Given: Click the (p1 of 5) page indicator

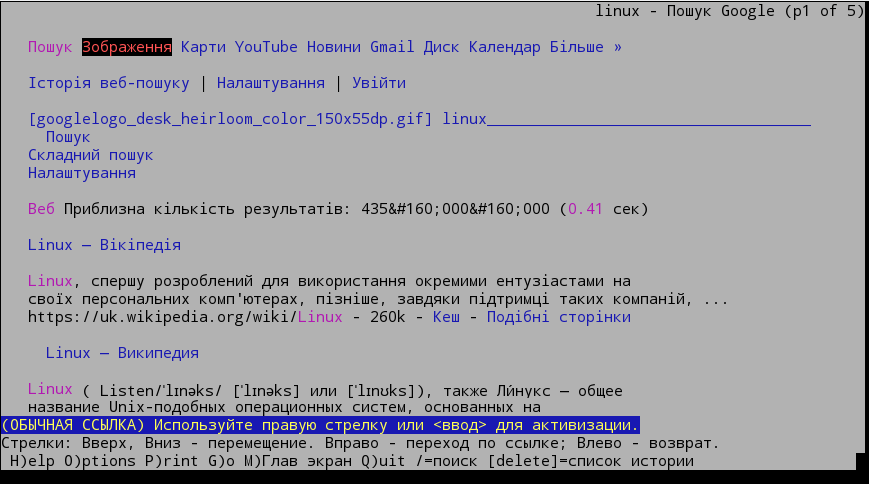Looking at the screenshot, I should point(825,11).
